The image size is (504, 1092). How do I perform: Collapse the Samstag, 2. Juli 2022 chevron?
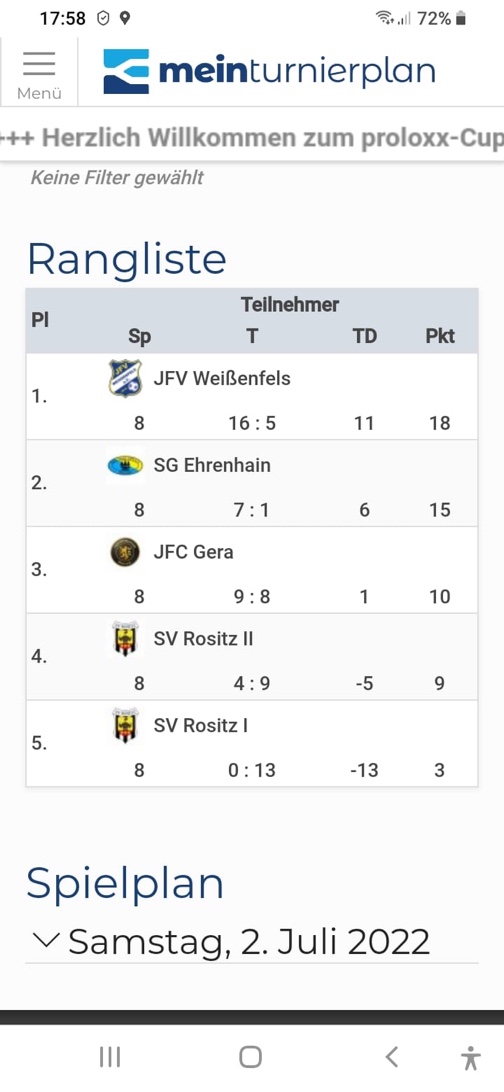click(46, 940)
